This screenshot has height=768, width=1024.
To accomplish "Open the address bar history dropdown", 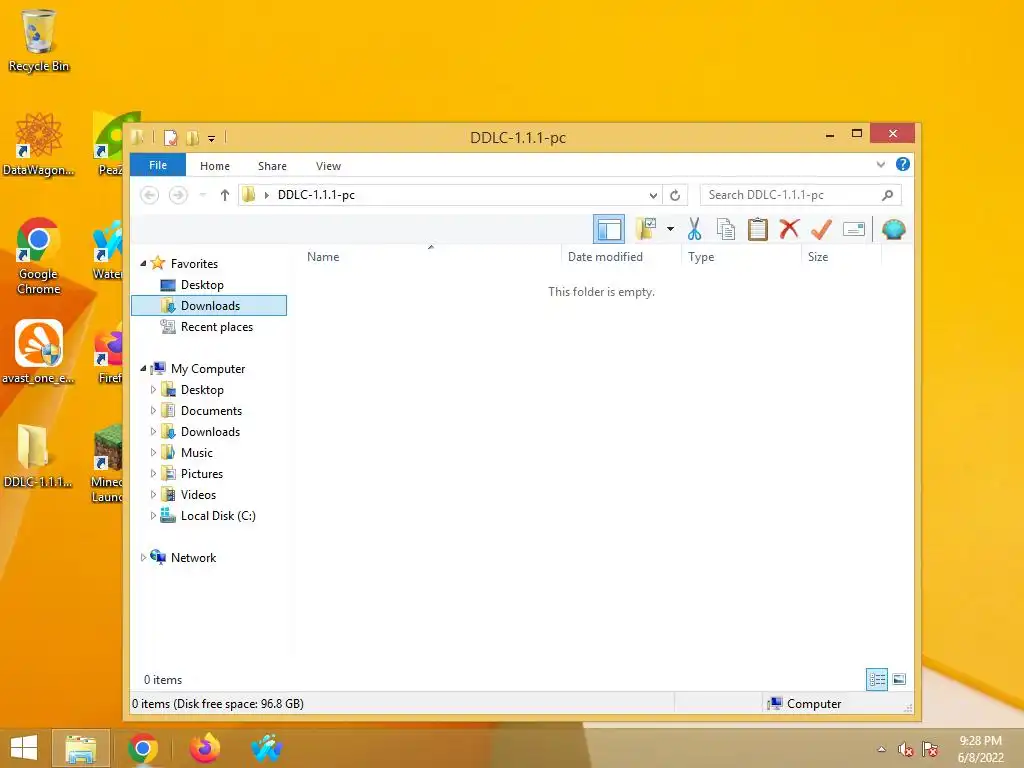I will coord(653,195).
